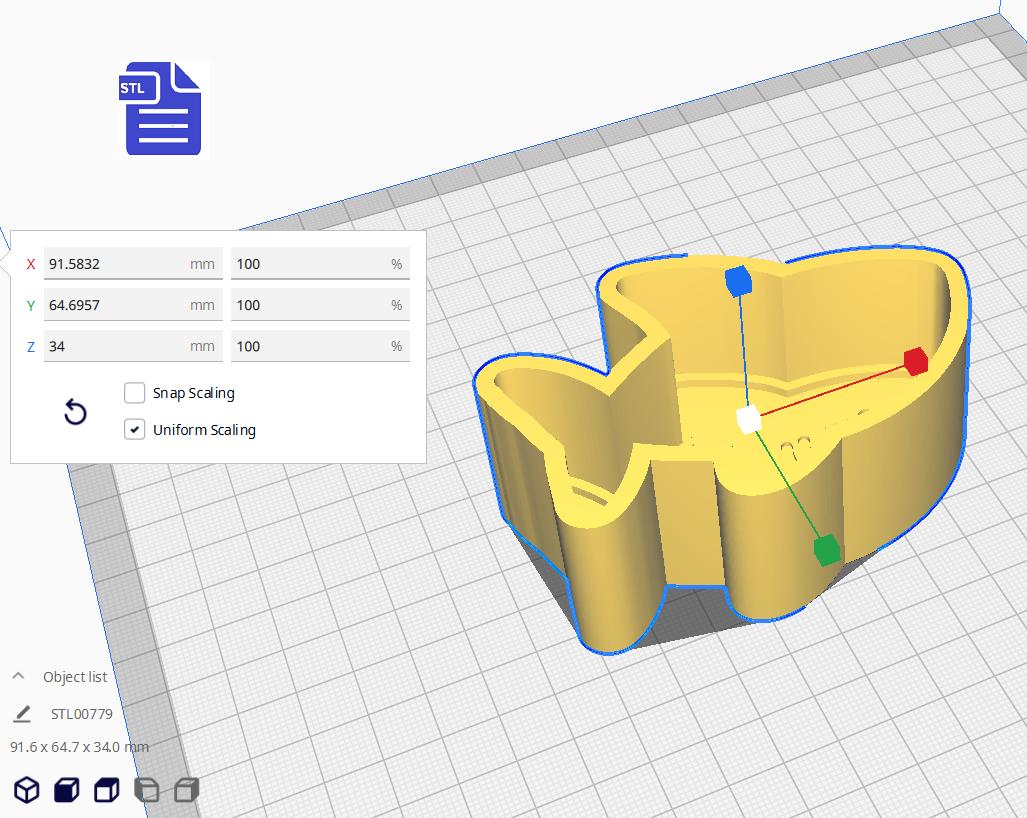Select the 3D perspective view cube icon
Screen dimensions: 1027x818
(x=27, y=790)
